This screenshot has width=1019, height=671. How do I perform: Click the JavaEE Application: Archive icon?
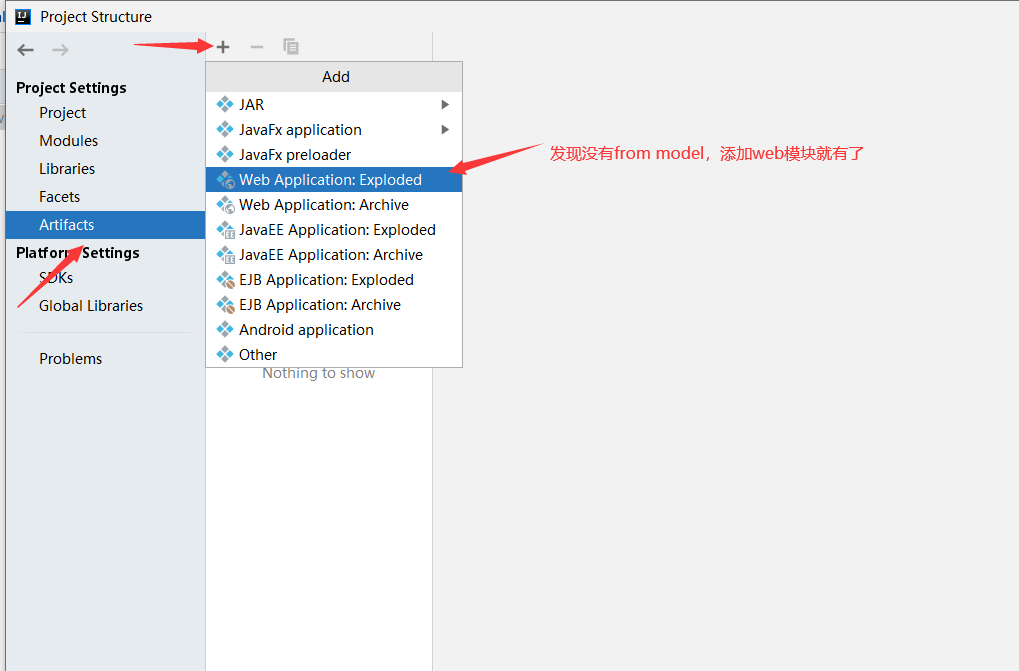(x=226, y=255)
